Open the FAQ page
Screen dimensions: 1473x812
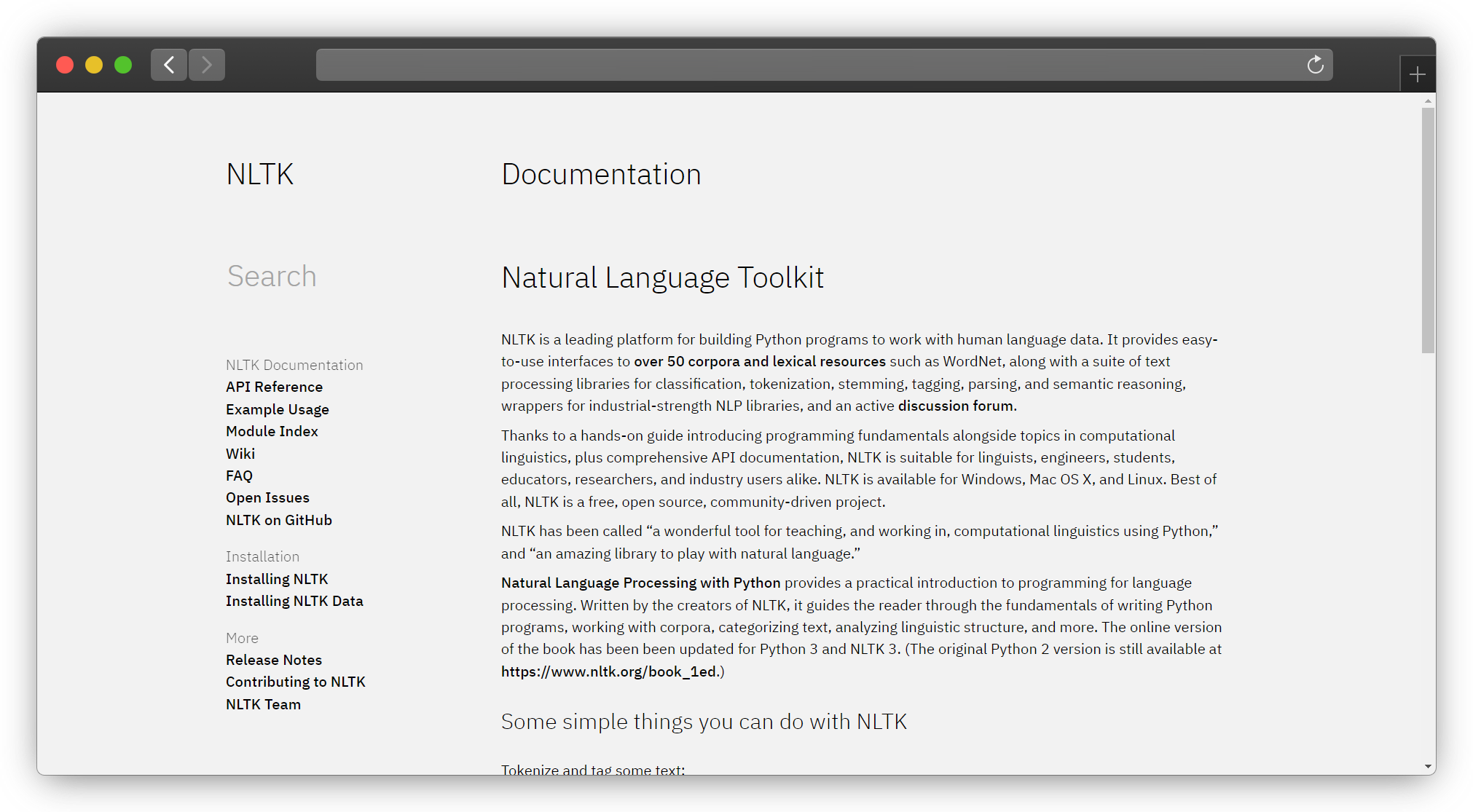pos(239,476)
